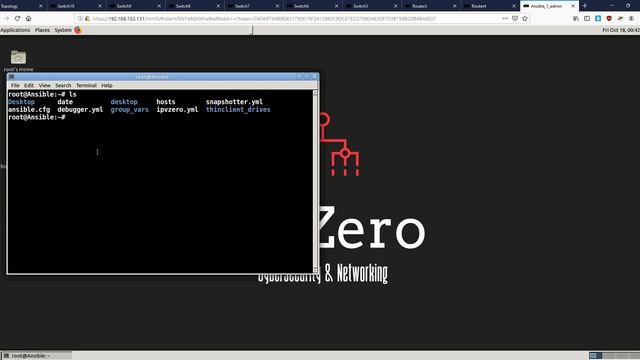The width and height of the screenshot is (640, 360).
Task: Close the Switch10 browser tab
Action: (100, 6)
